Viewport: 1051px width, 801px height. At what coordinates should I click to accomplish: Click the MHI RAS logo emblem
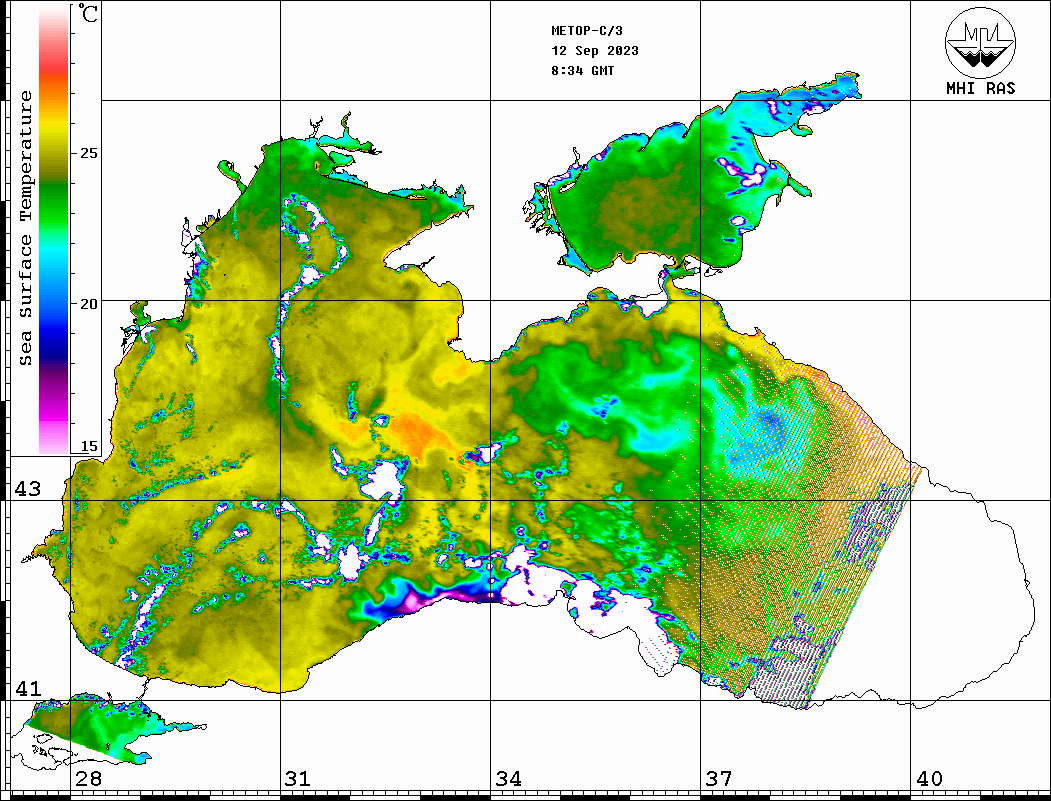tap(980, 42)
